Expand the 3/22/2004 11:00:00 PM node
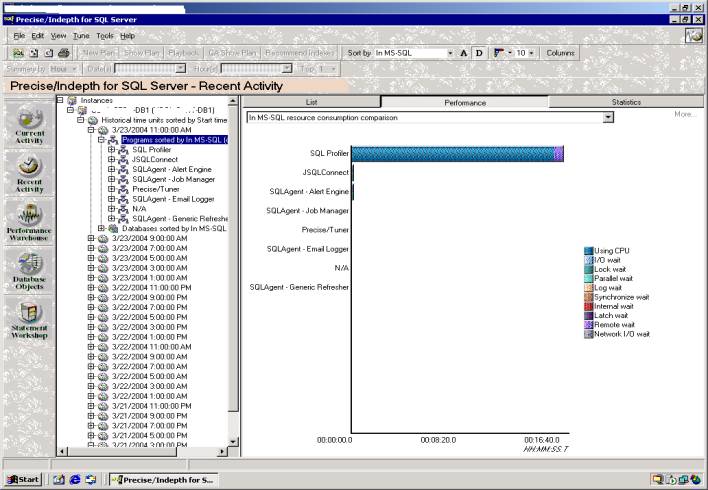Screen dimensions: 708x490 (91, 288)
